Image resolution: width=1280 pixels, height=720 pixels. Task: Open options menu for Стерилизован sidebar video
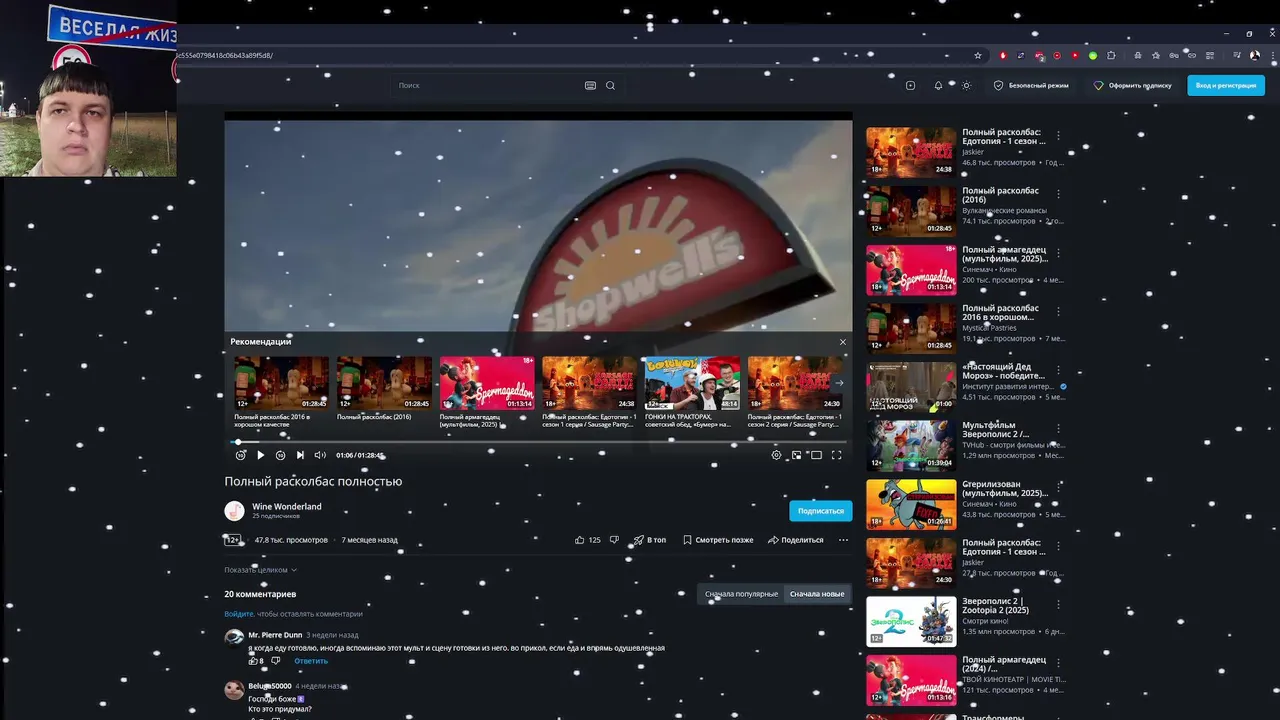click(x=1058, y=486)
